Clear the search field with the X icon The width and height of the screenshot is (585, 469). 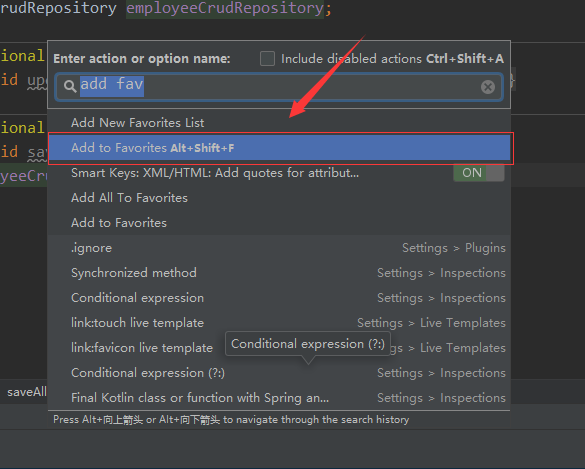pos(488,87)
